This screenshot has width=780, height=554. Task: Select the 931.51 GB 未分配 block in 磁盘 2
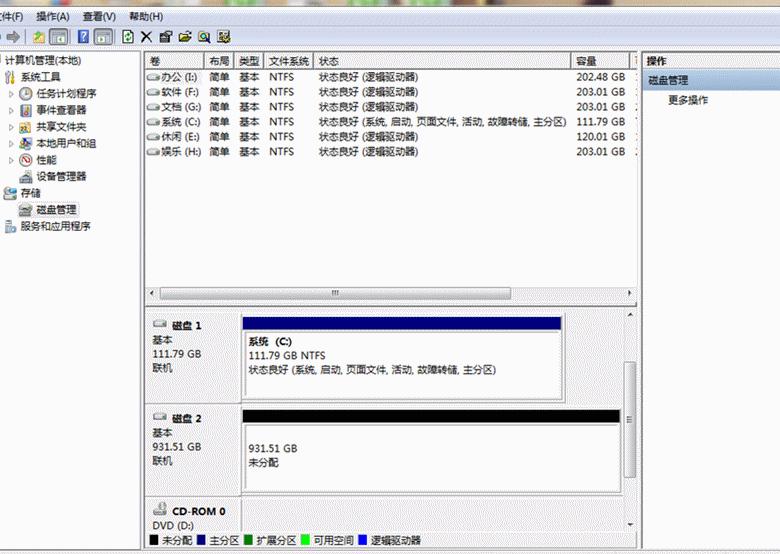click(x=431, y=451)
